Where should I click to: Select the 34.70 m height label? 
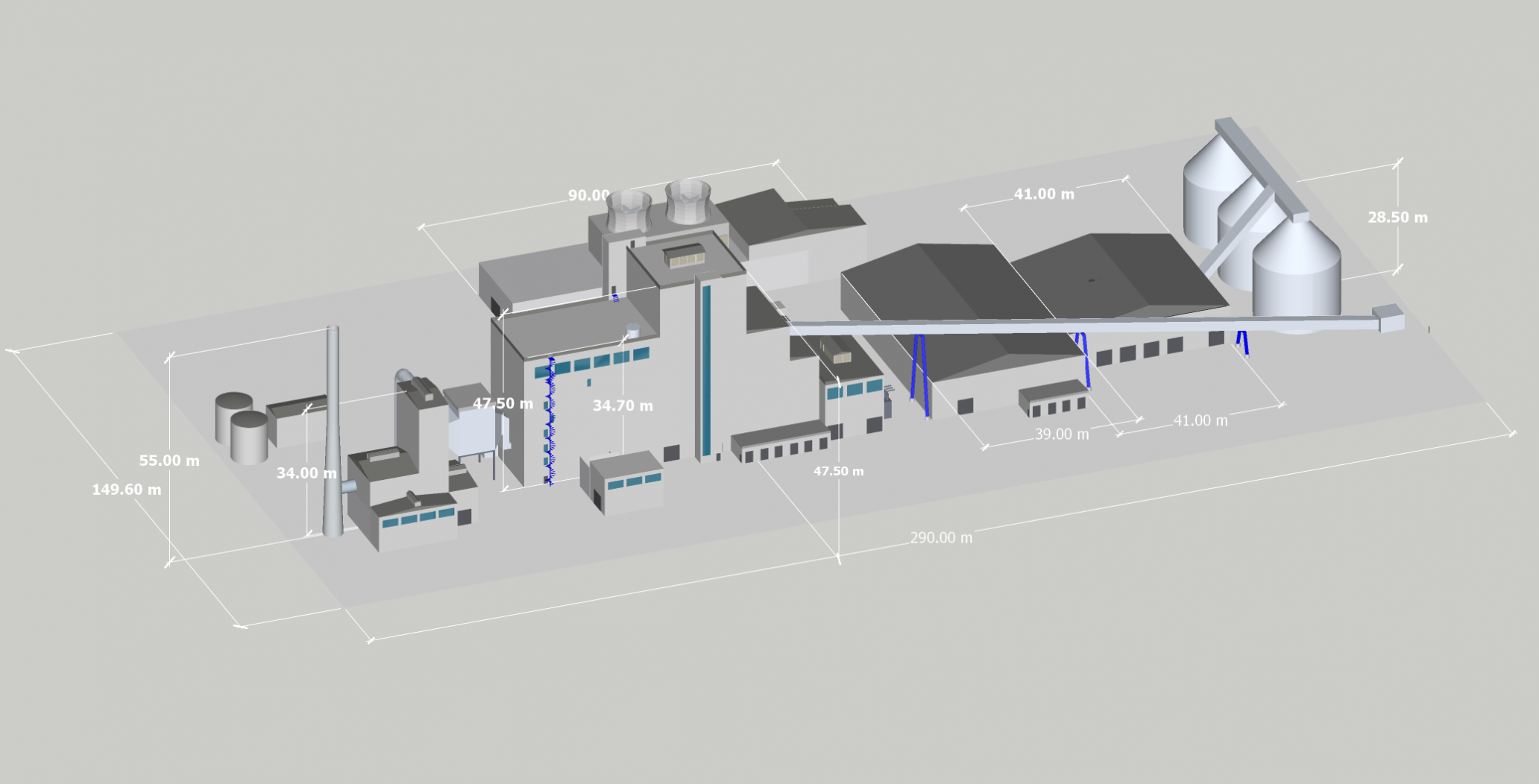coord(623,405)
